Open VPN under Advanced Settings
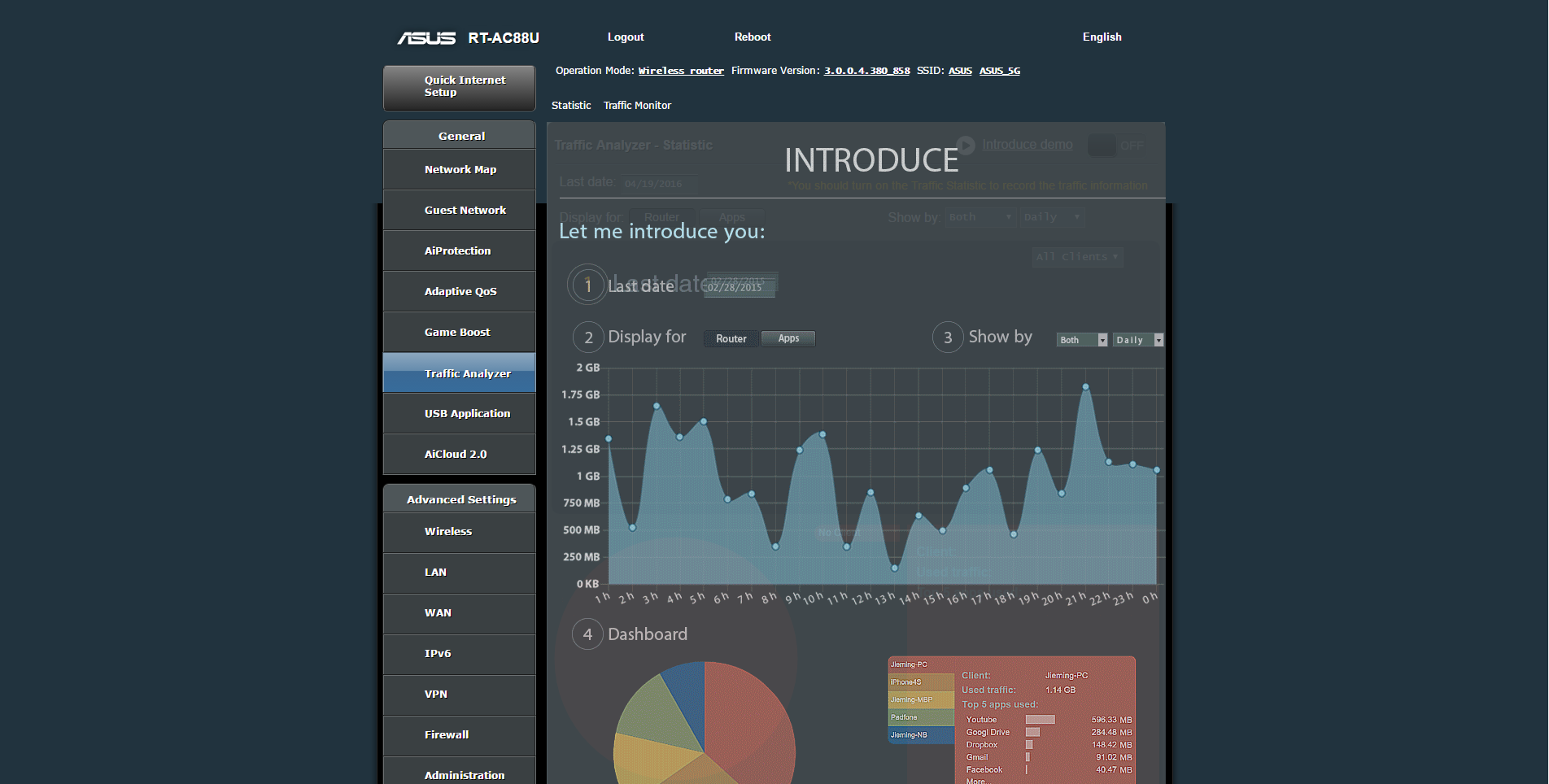The height and width of the screenshot is (784, 1549). coord(460,695)
